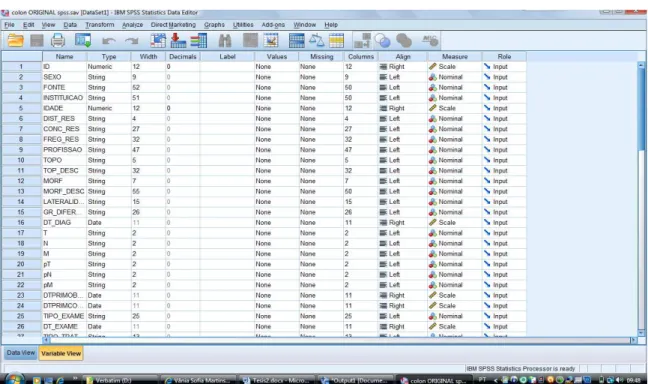Viewport: 648px width, 384px height.
Task: Switch to Tese2.docx taskbar button
Action: pyautogui.click(x=276, y=380)
